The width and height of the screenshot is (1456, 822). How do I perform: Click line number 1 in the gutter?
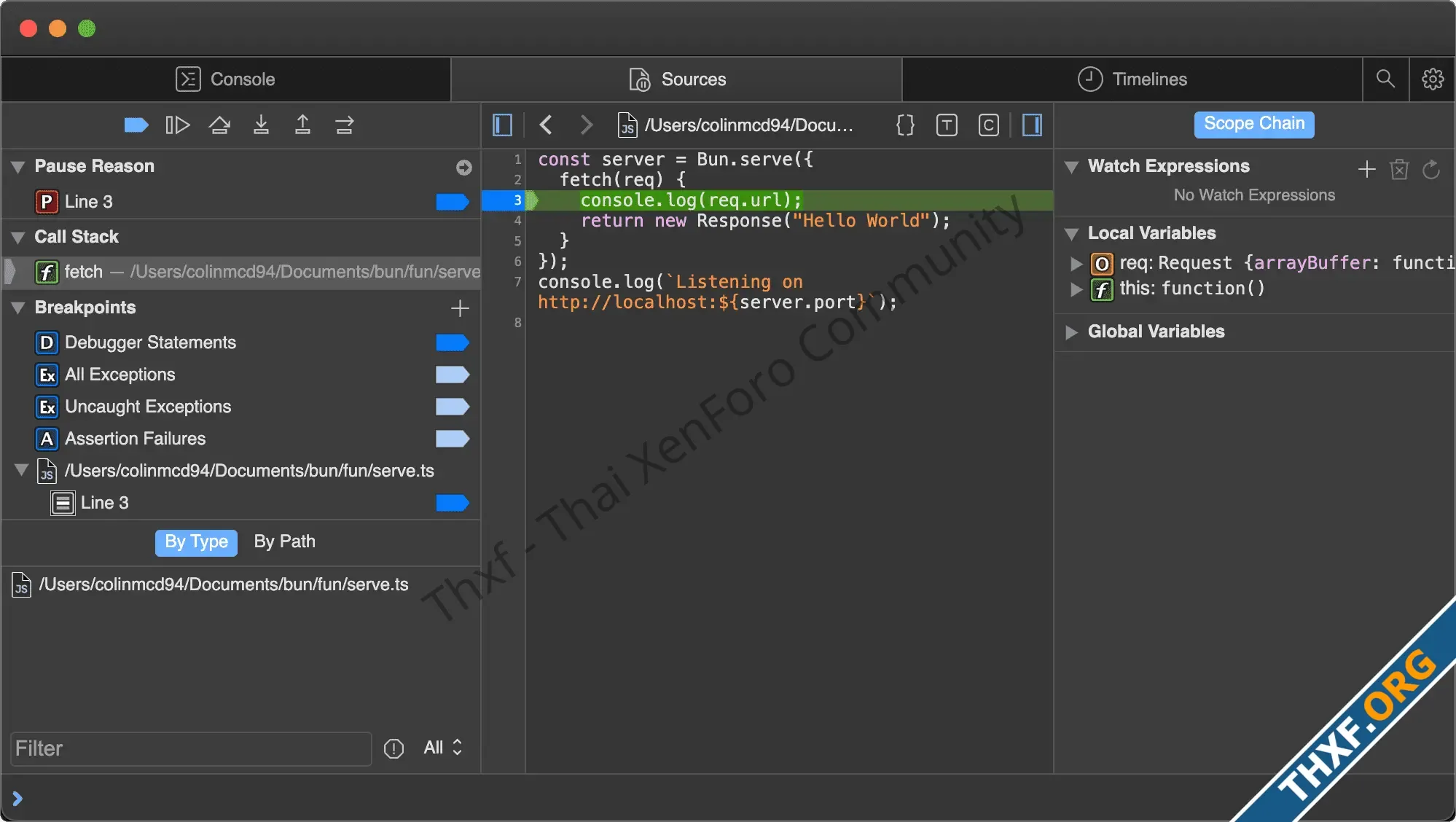[517, 160]
